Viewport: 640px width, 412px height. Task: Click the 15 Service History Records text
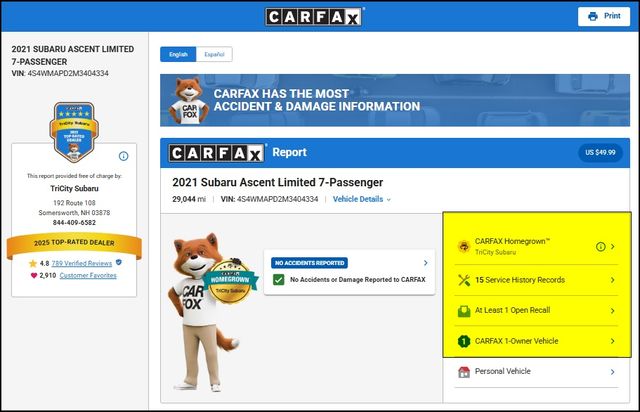(x=520, y=280)
